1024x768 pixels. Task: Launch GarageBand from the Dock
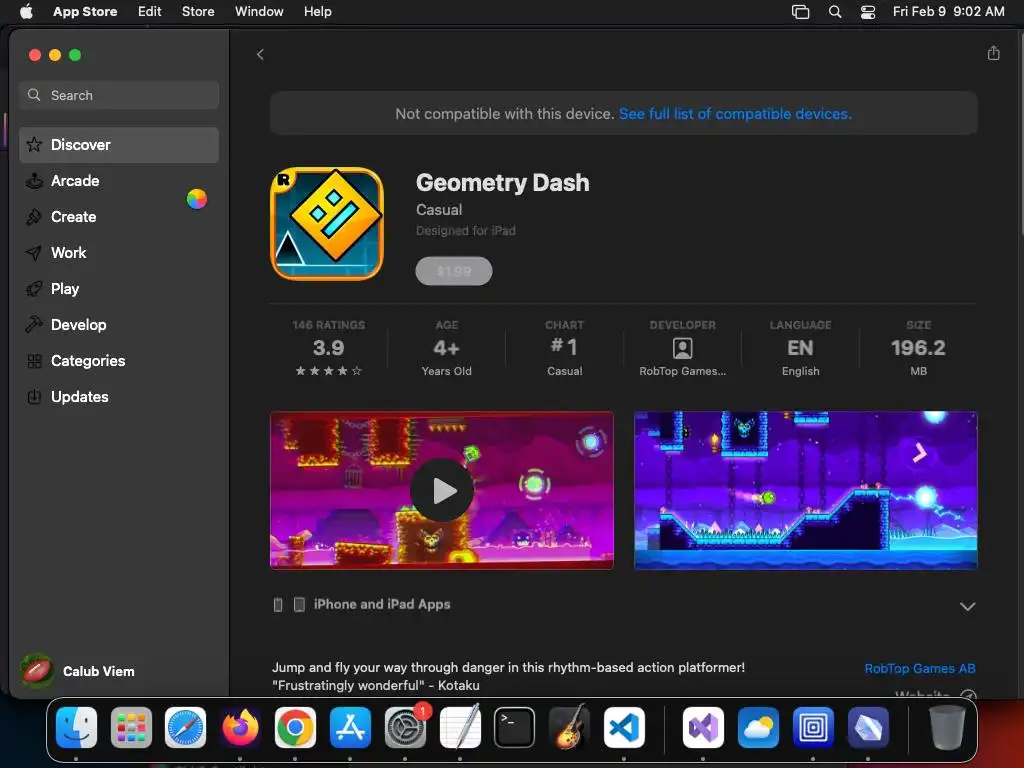coord(569,728)
